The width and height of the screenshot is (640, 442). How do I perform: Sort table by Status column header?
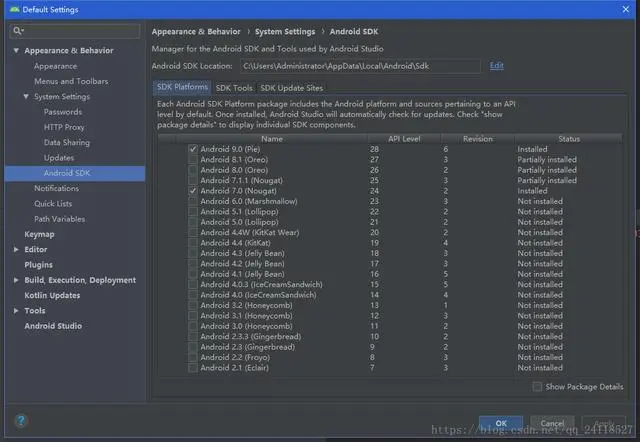pos(569,139)
